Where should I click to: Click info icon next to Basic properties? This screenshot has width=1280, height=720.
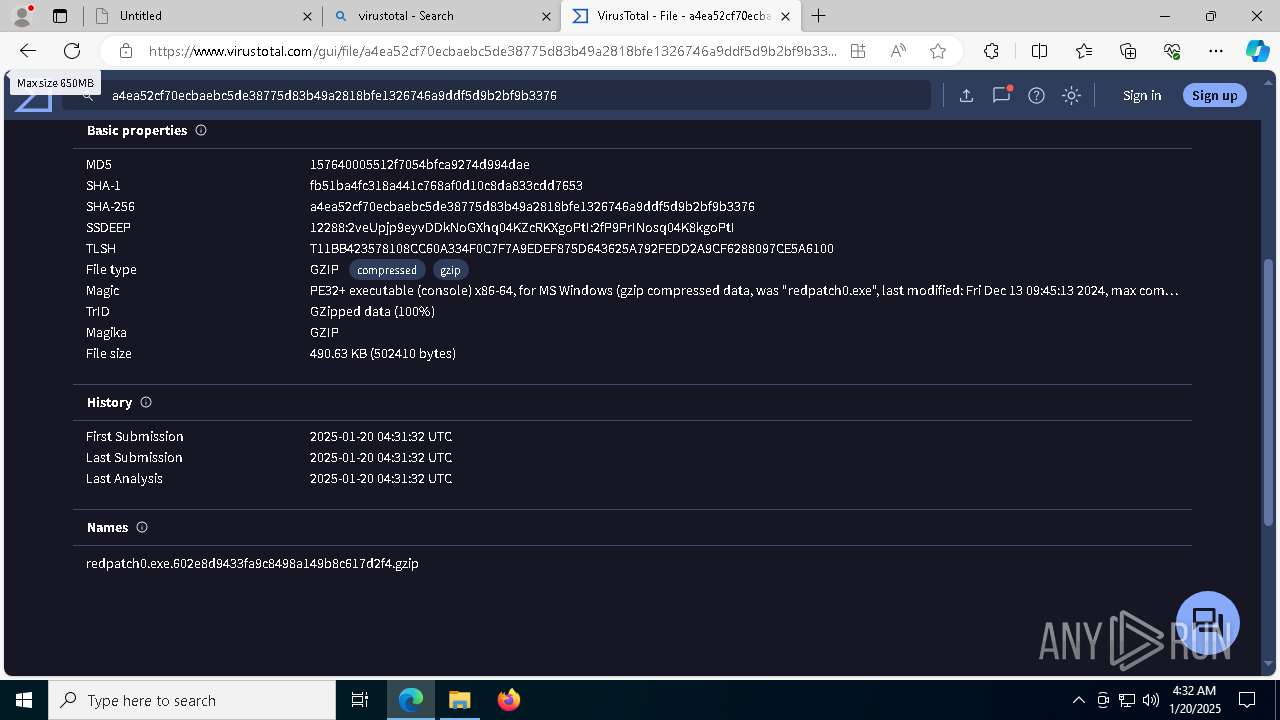tap(201, 130)
